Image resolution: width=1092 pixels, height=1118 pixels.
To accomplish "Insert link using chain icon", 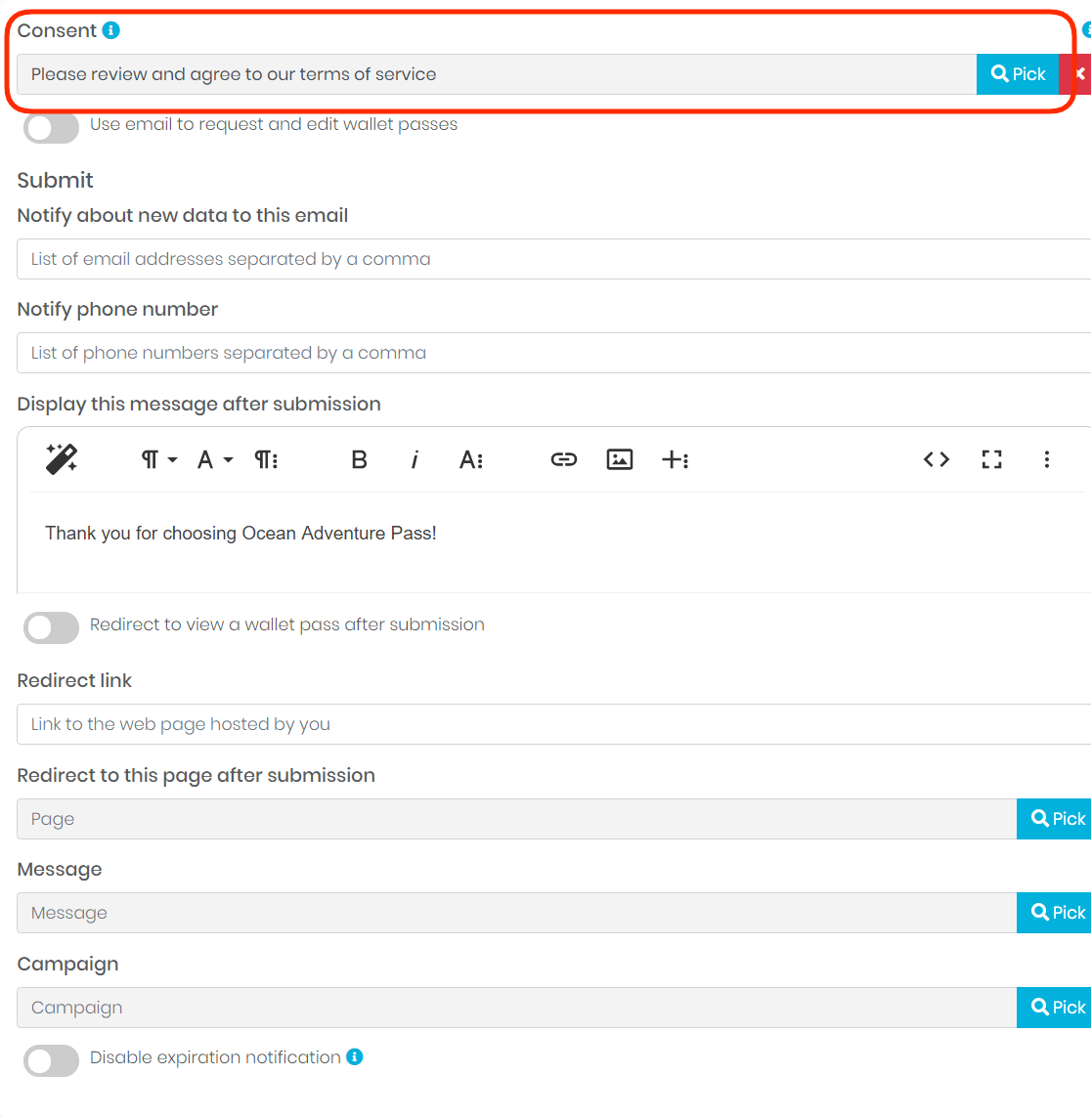I will pos(563,460).
